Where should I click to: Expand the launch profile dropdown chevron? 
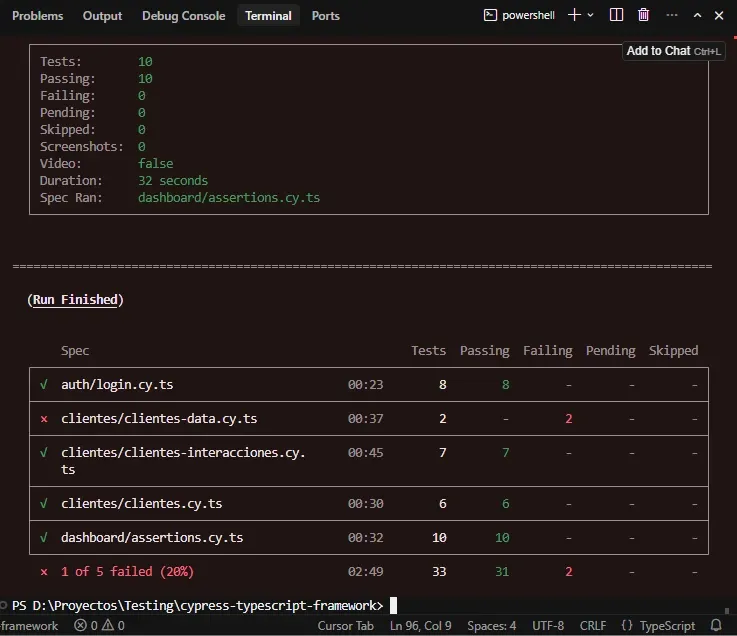(590, 15)
